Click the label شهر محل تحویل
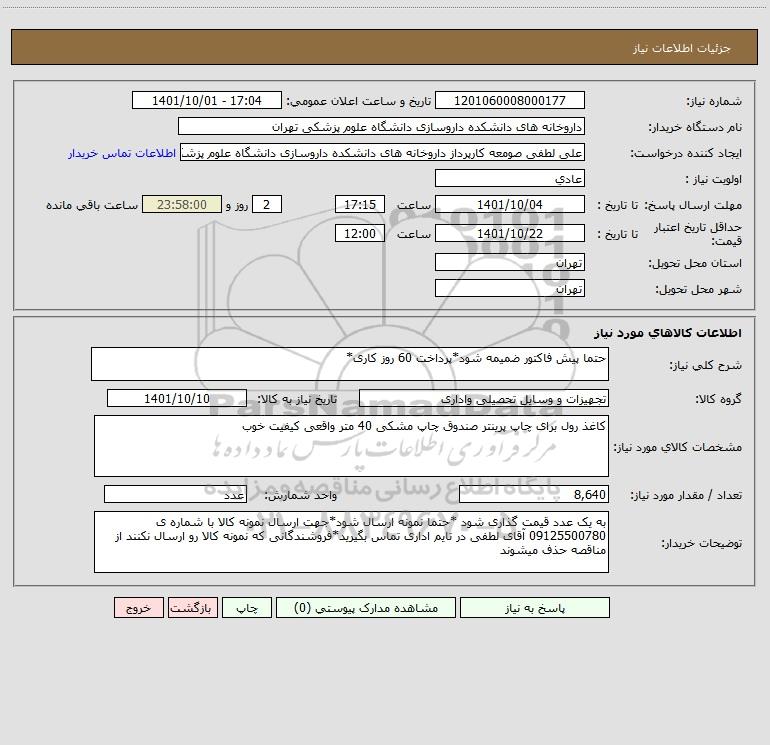The width and height of the screenshot is (770, 745). 698,289
